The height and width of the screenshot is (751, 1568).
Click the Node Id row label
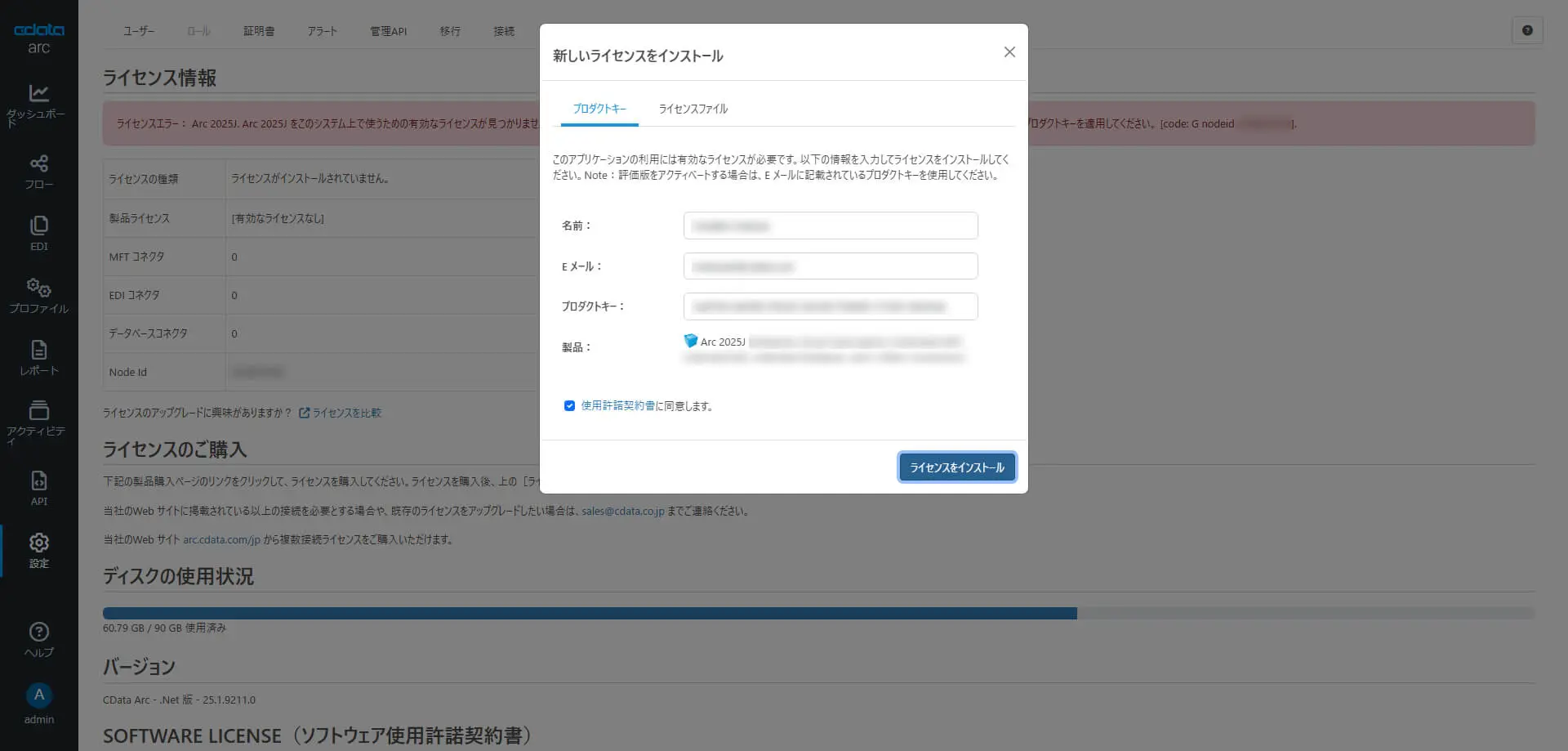click(127, 372)
